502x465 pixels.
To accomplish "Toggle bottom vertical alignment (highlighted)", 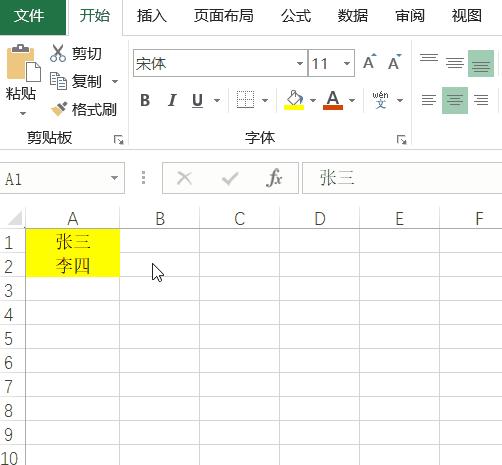I will coord(481,63).
